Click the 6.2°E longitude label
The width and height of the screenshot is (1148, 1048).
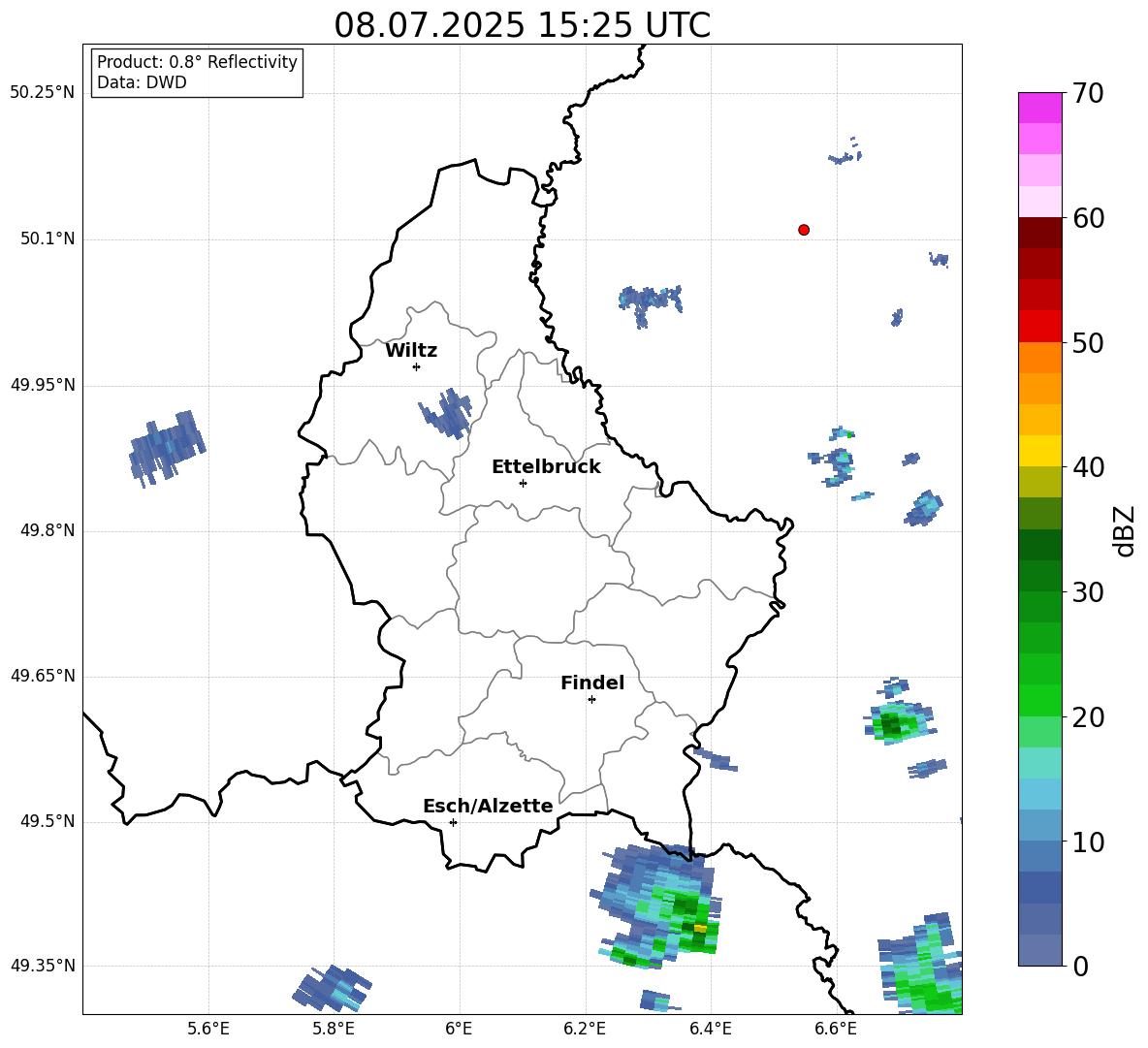click(x=585, y=1029)
